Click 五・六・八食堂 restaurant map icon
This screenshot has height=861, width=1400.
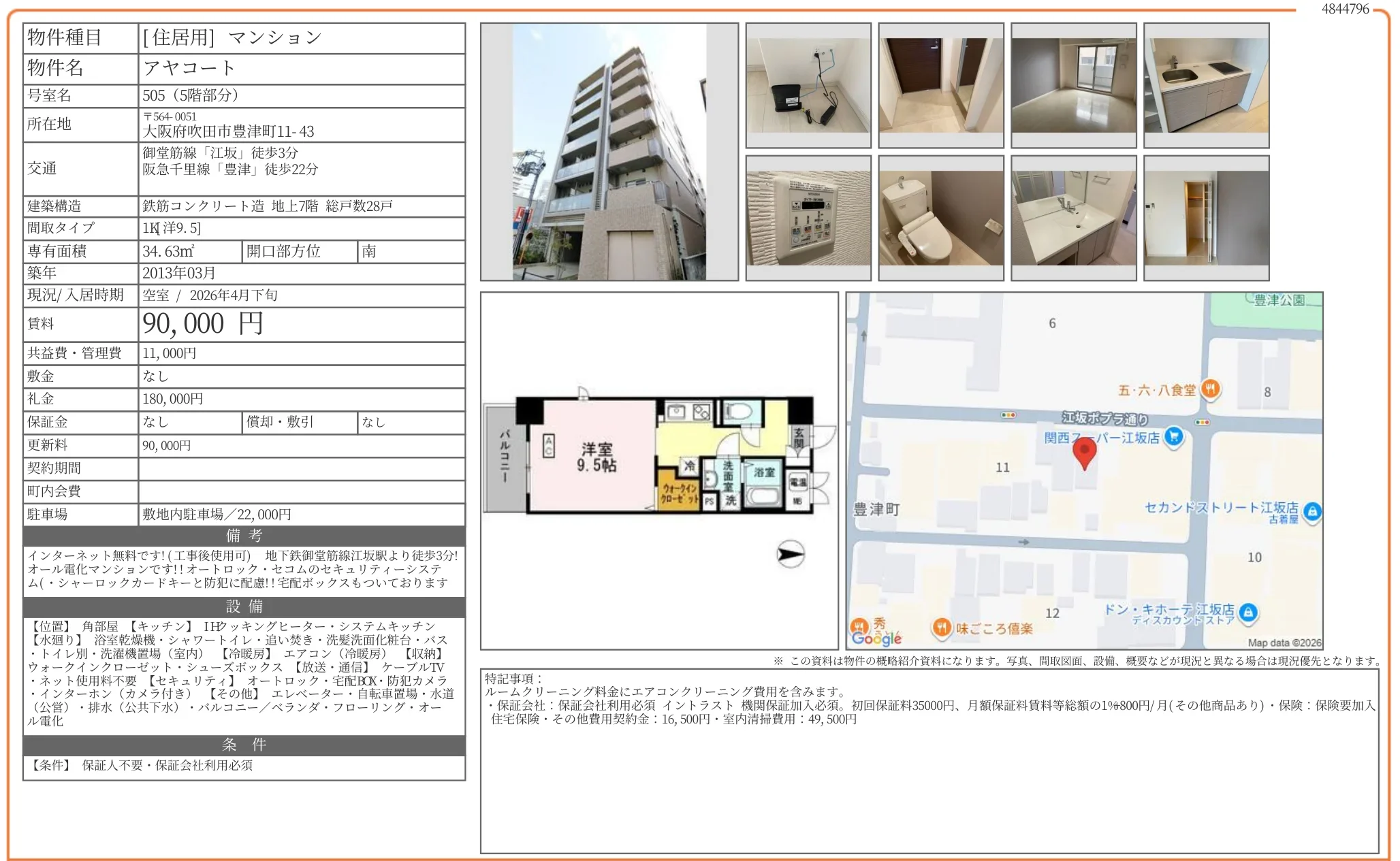(1210, 389)
